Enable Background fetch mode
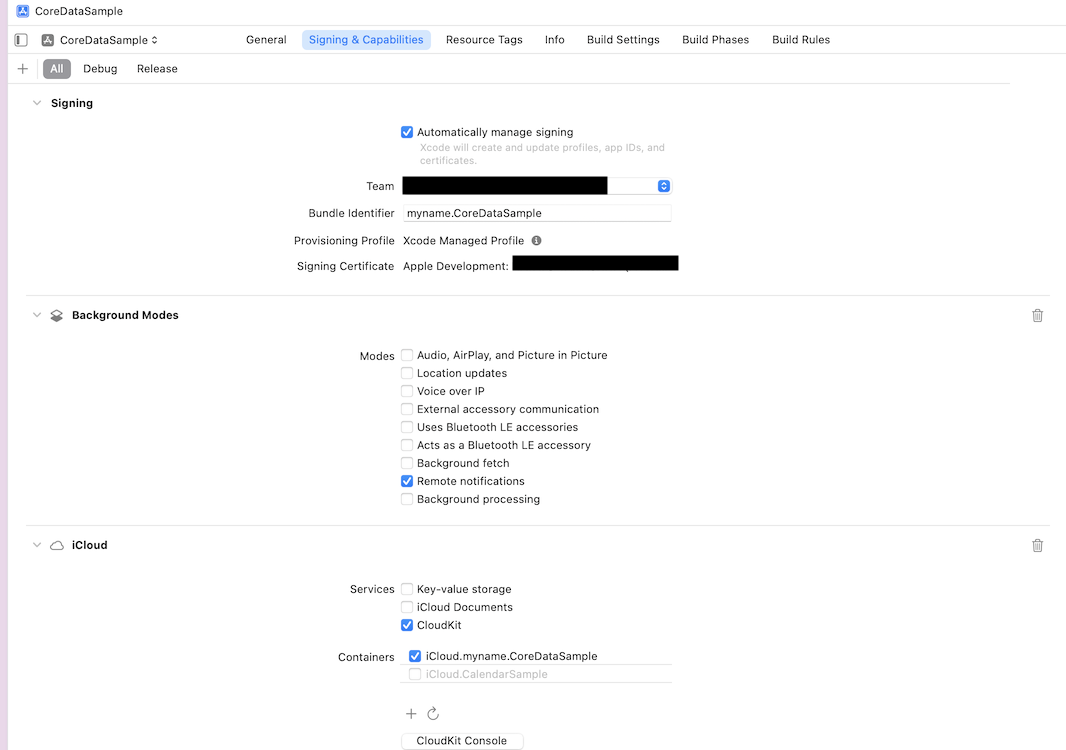The height and width of the screenshot is (750, 1066). [407, 463]
